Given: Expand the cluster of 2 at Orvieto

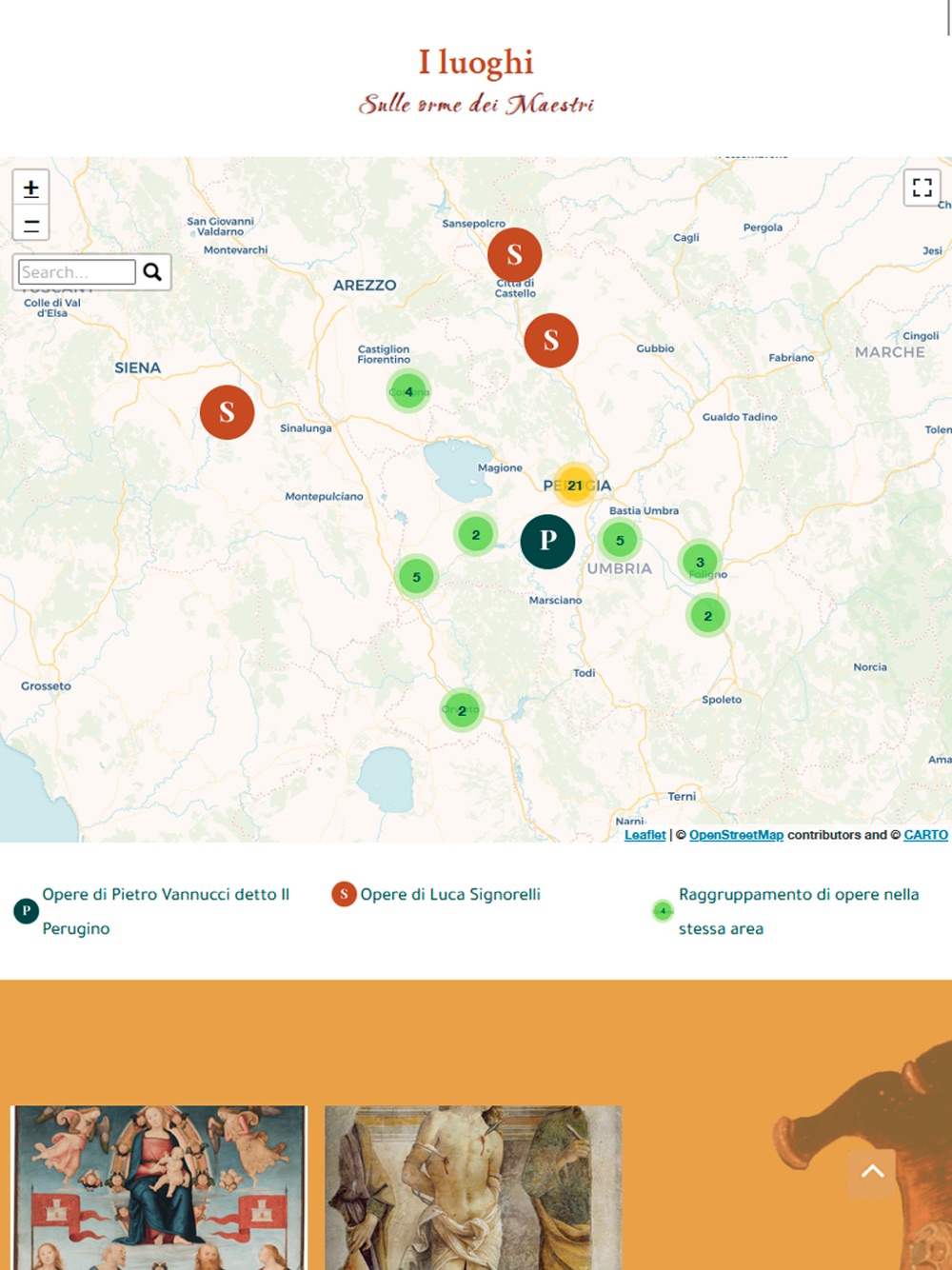Looking at the screenshot, I should tap(462, 711).
